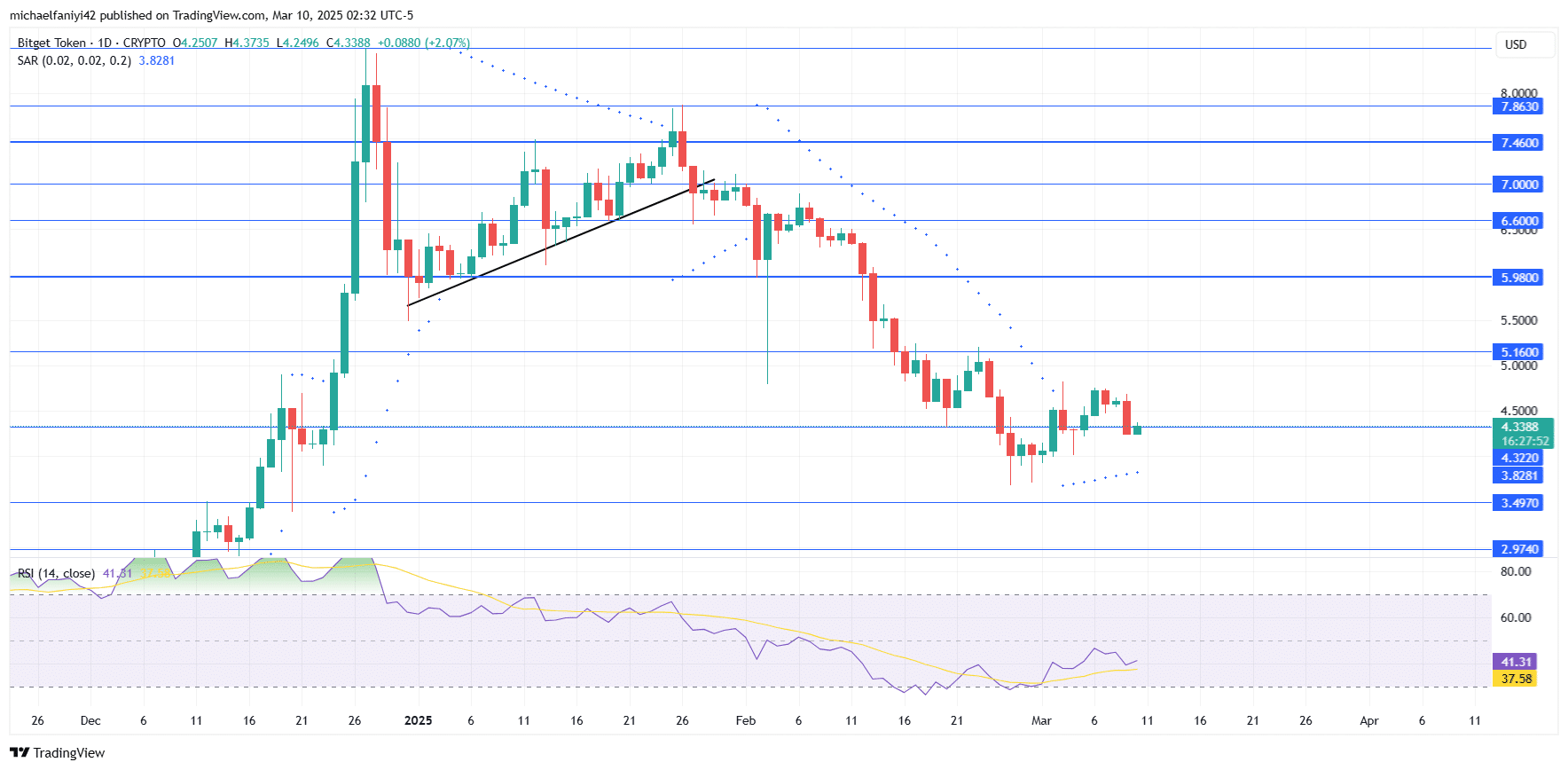Click the RSI average 37.58 axis label
This screenshot has width=1568, height=770.
pos(1515,679)
